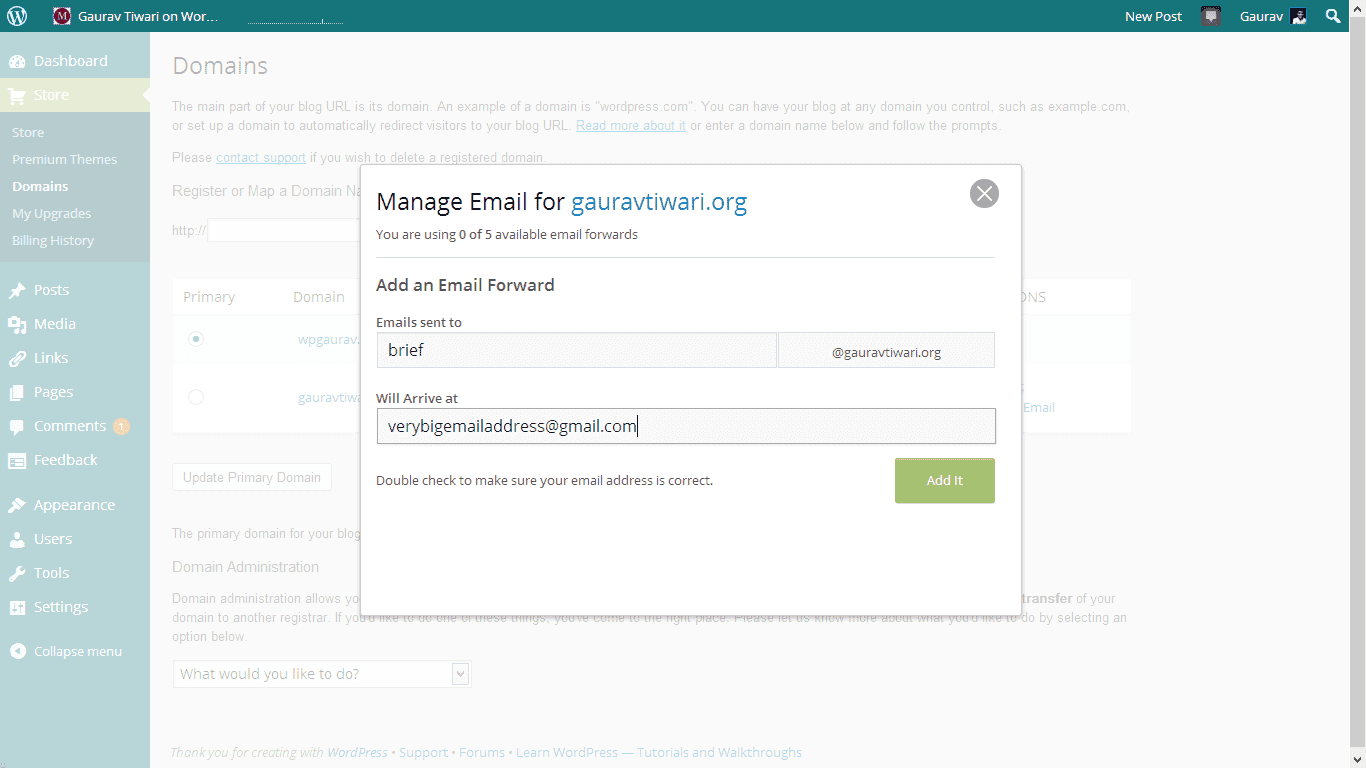Click the New Post link
The height and width of the screenshot is (768, 1366).
coord(1153,16)
